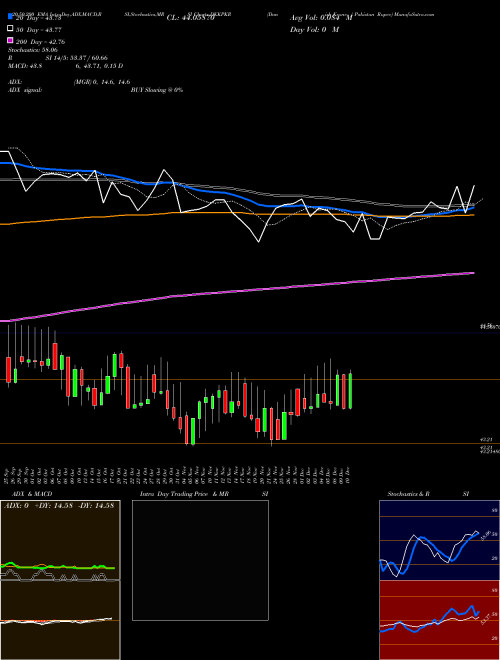Screen dimensions: 500x660
Task: Click the white 50 Day legend swatch
Action: (x=10, y=29)
